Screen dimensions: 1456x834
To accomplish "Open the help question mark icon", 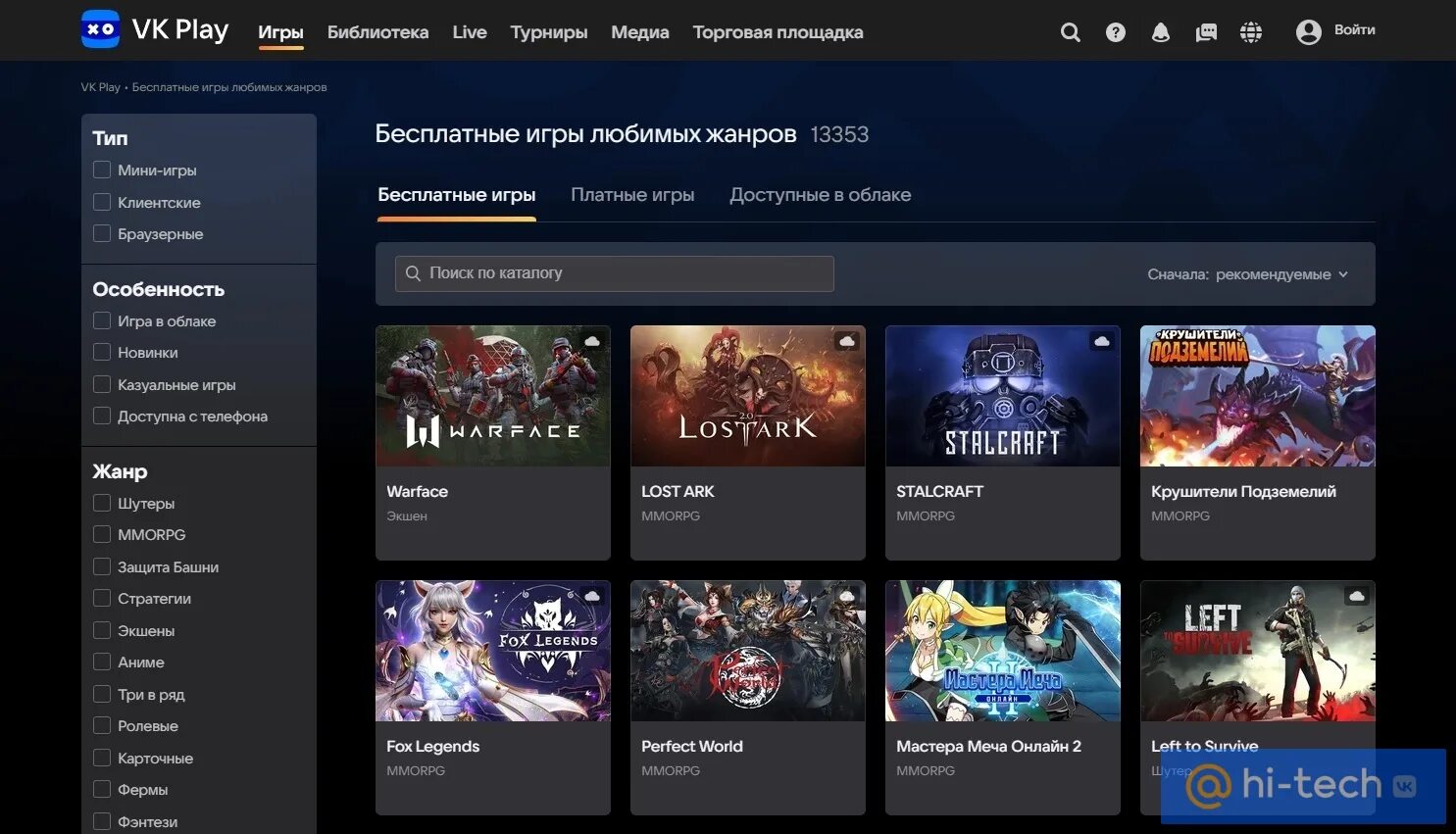I will click(x=1116, y=32).
